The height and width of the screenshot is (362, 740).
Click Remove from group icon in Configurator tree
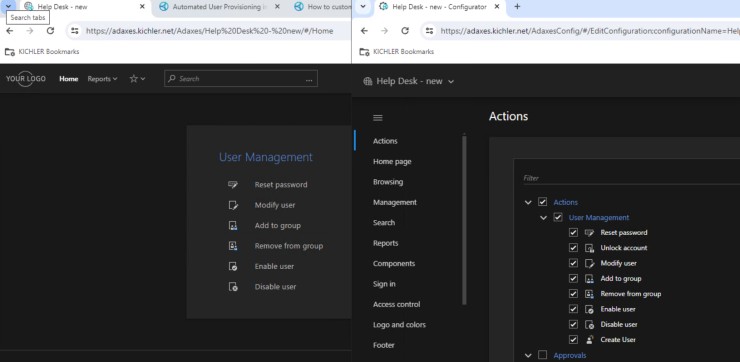[589, 294]
